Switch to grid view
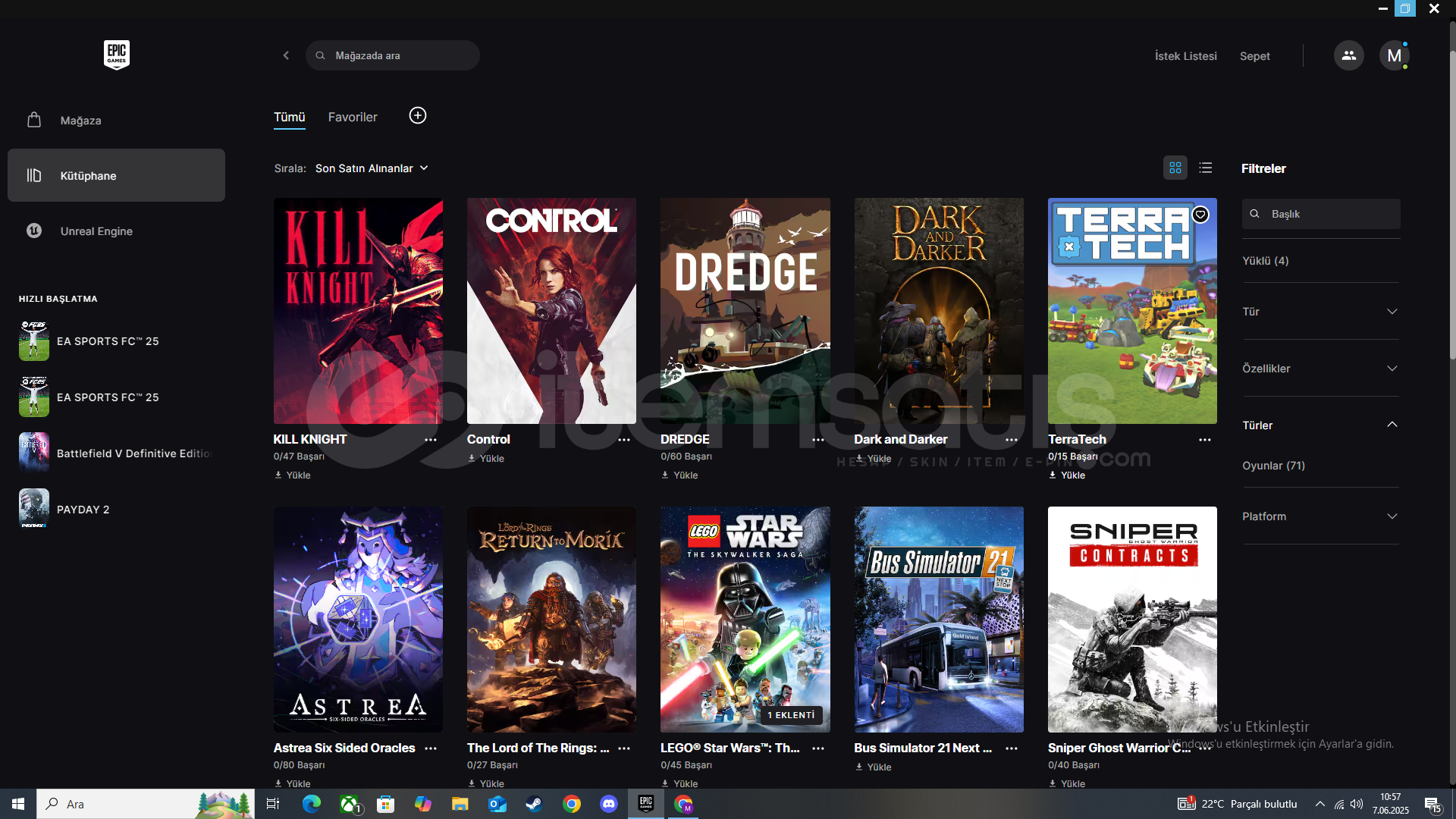This screenshot has width=1456, height=819. click(x=1175, y=168)
